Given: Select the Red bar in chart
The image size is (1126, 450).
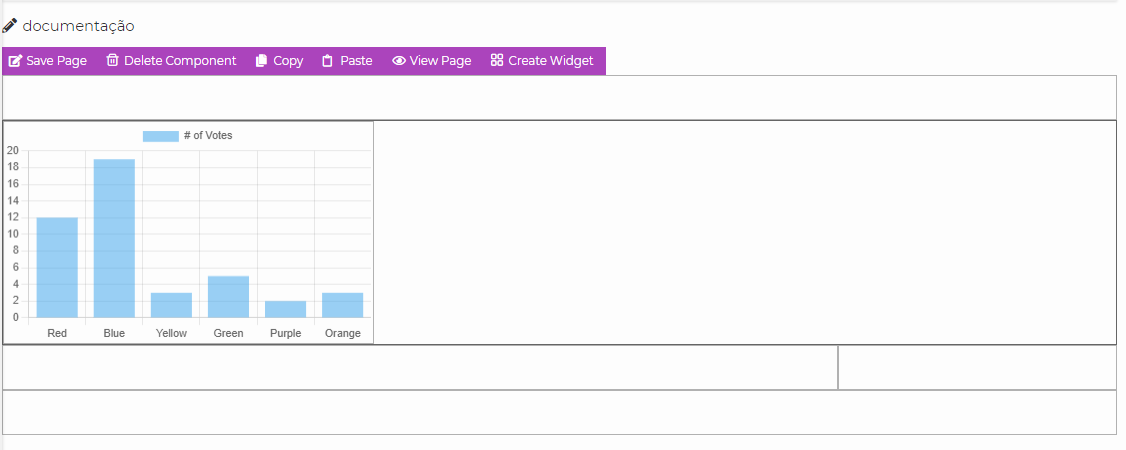Looking at the screenshot, I should (57, 267).
